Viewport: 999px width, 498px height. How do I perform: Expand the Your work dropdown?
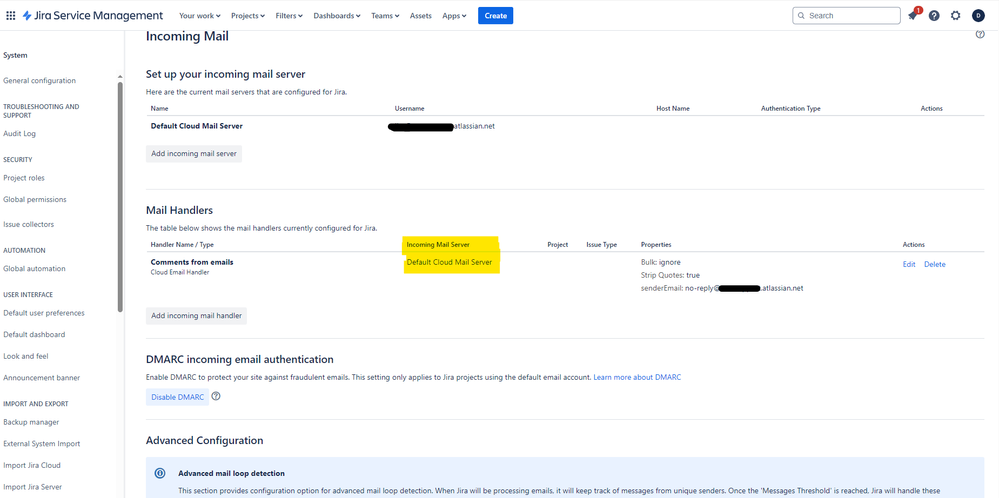pyautogui.click(x=199, y=16)
